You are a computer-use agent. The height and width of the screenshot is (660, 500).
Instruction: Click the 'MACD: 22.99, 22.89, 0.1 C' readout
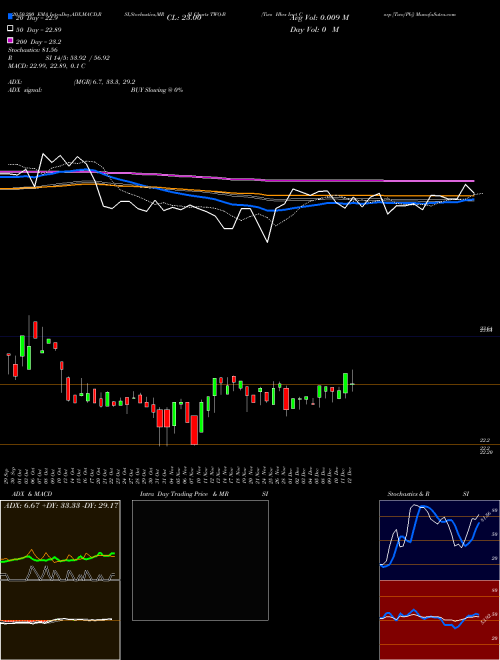pyautogui.click(x=47, y=66)
